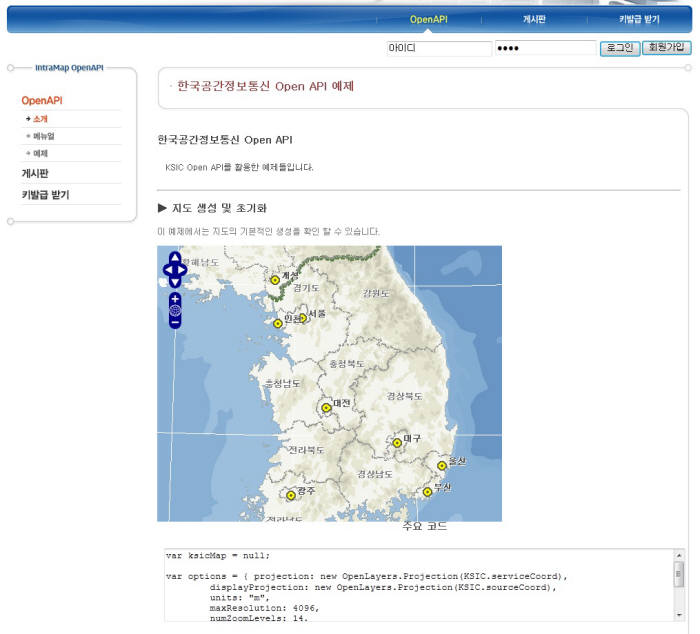Pan the map east with right arrow

(x=182, y=270)
